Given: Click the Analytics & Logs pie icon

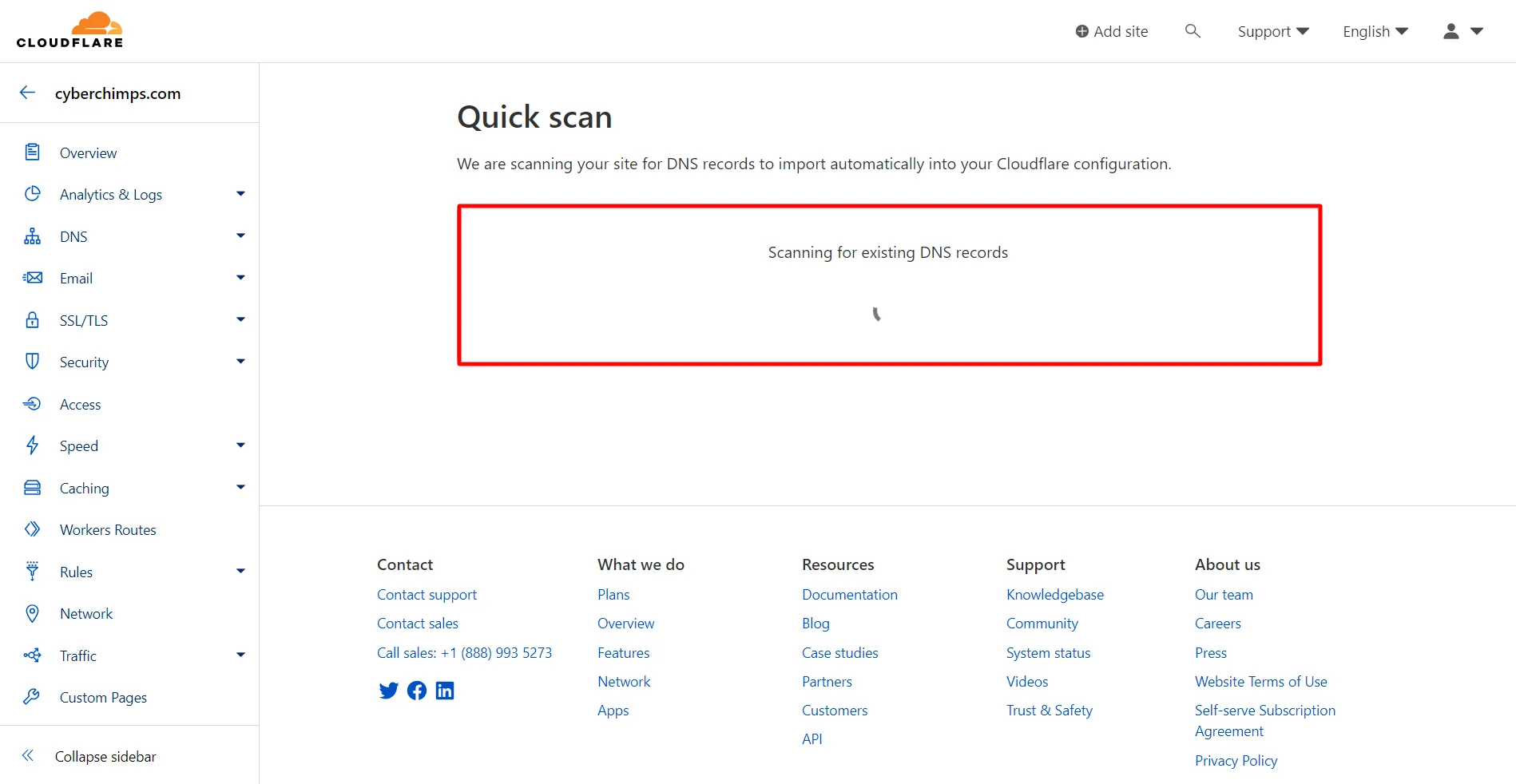Looking at the screenshot, I should (x=32, y=194).
